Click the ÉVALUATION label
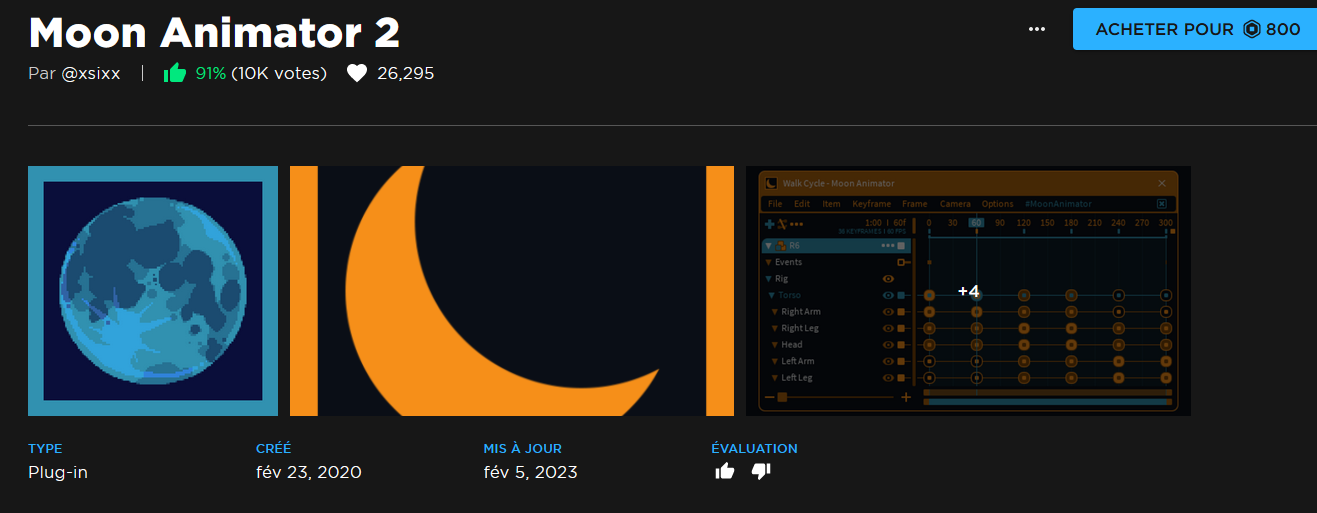 [x=754, y=449]
